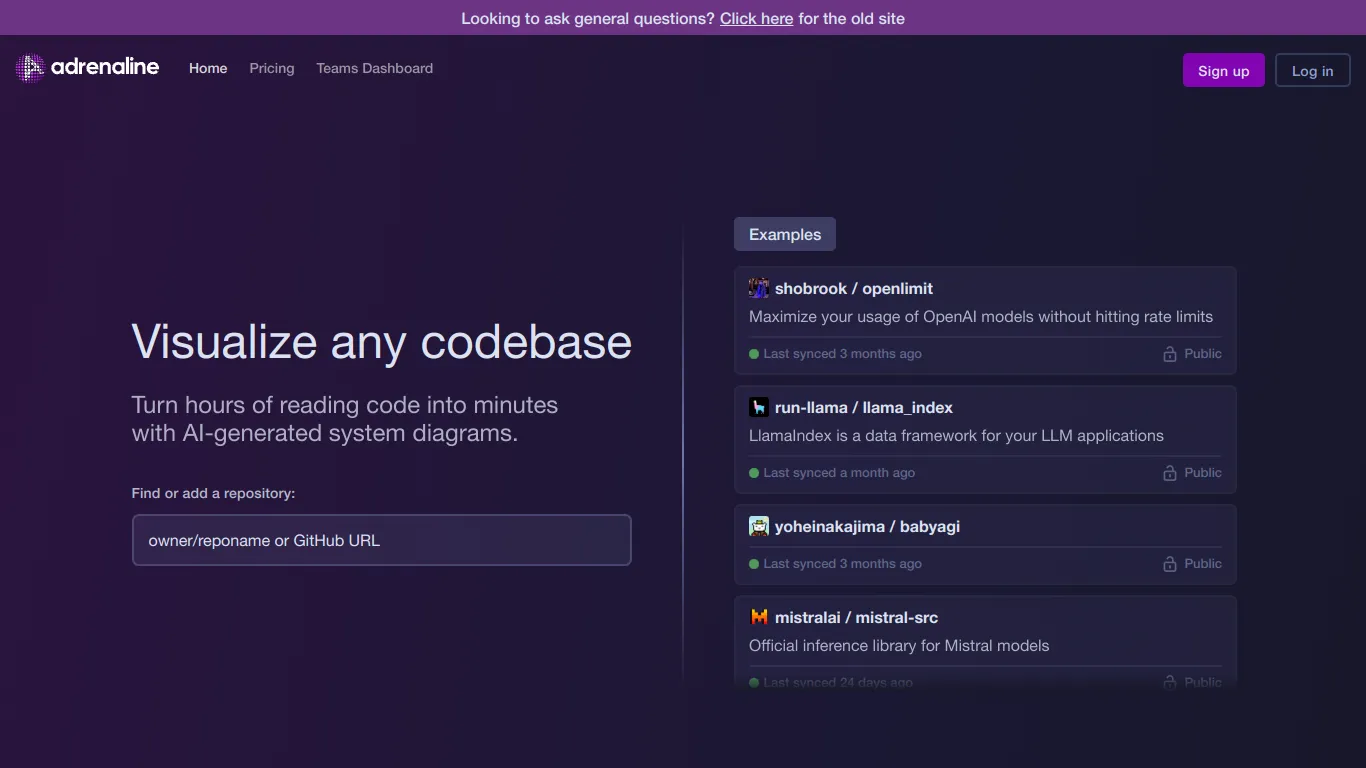Click lock icon on shobrook / openlimit card
The image size is (1366, 768).
point(1170,354)
